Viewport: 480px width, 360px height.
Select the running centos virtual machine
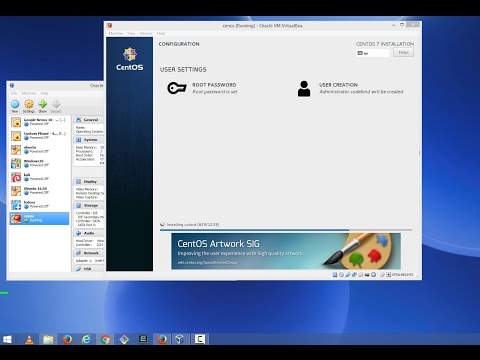click(39, 218)
